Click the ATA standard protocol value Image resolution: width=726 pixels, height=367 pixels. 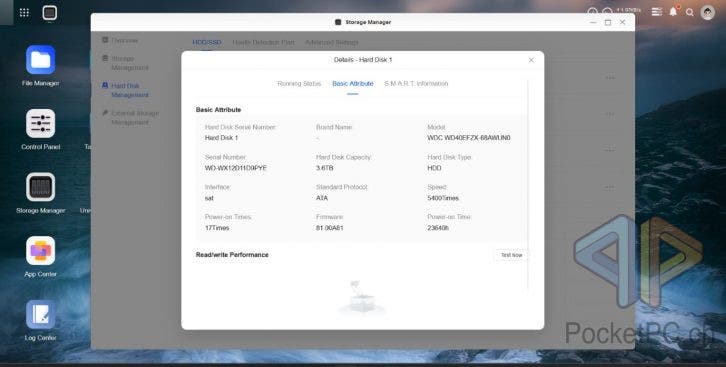pos(322,198)
